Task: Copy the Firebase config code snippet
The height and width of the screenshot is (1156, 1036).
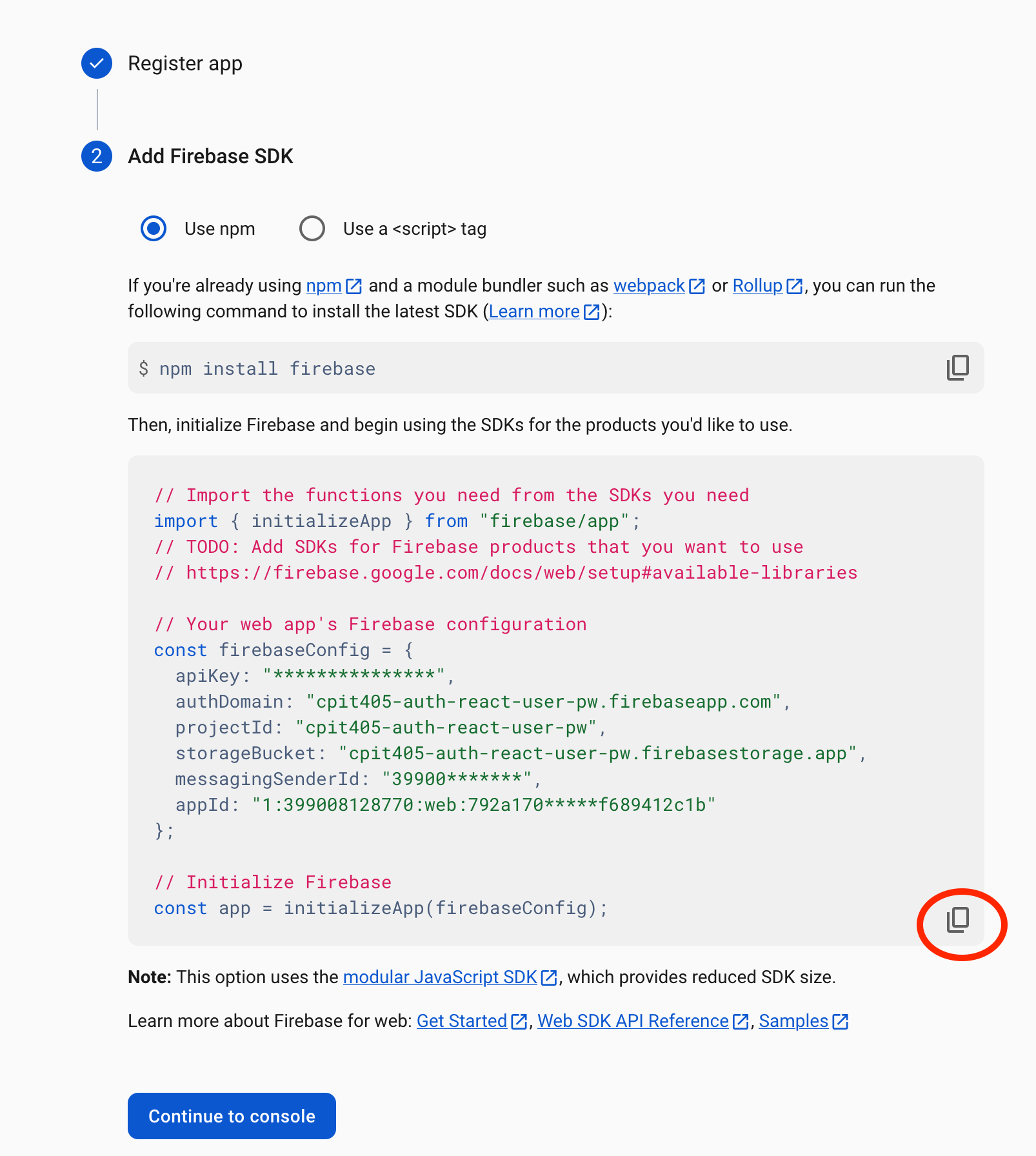Action: coord(957,919)
